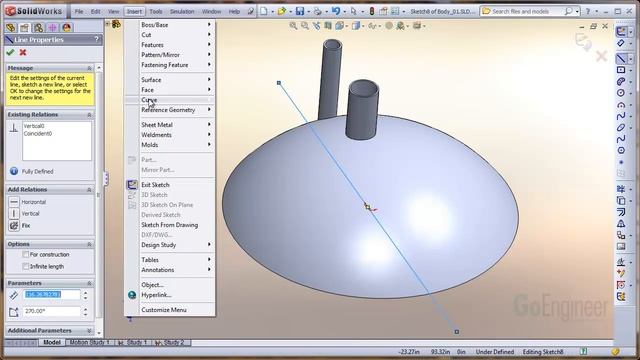This screenshot has height=360, width=640.
Task: Choose Hyperlink... from Insert menu
Action: 170,295
